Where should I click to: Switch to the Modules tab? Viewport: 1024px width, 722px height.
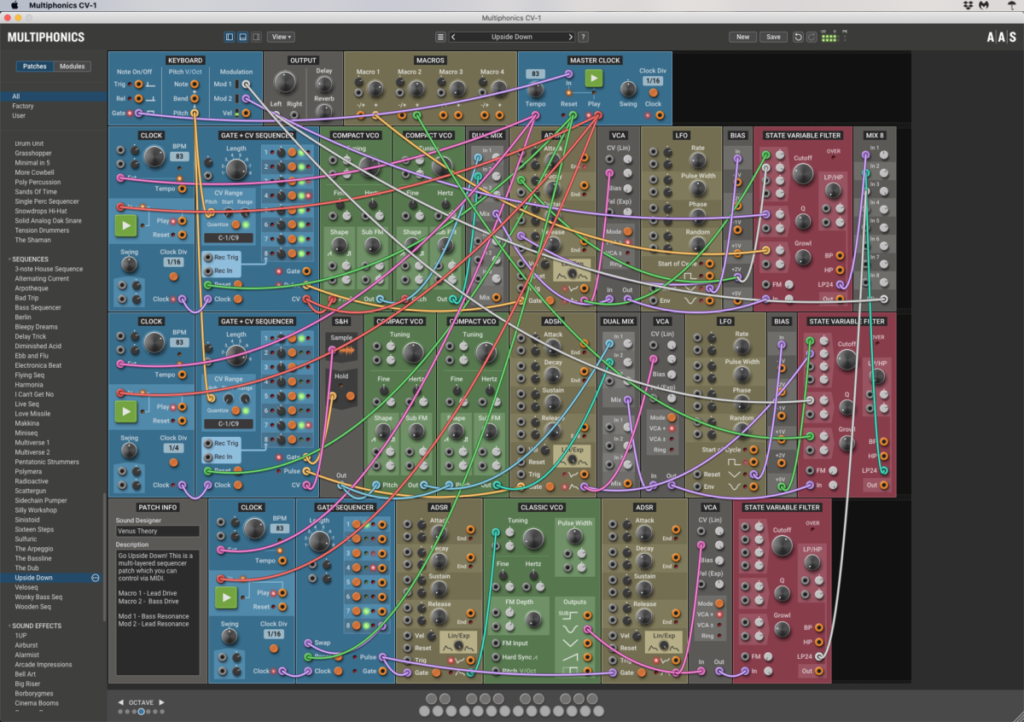[x=72, y=67]
